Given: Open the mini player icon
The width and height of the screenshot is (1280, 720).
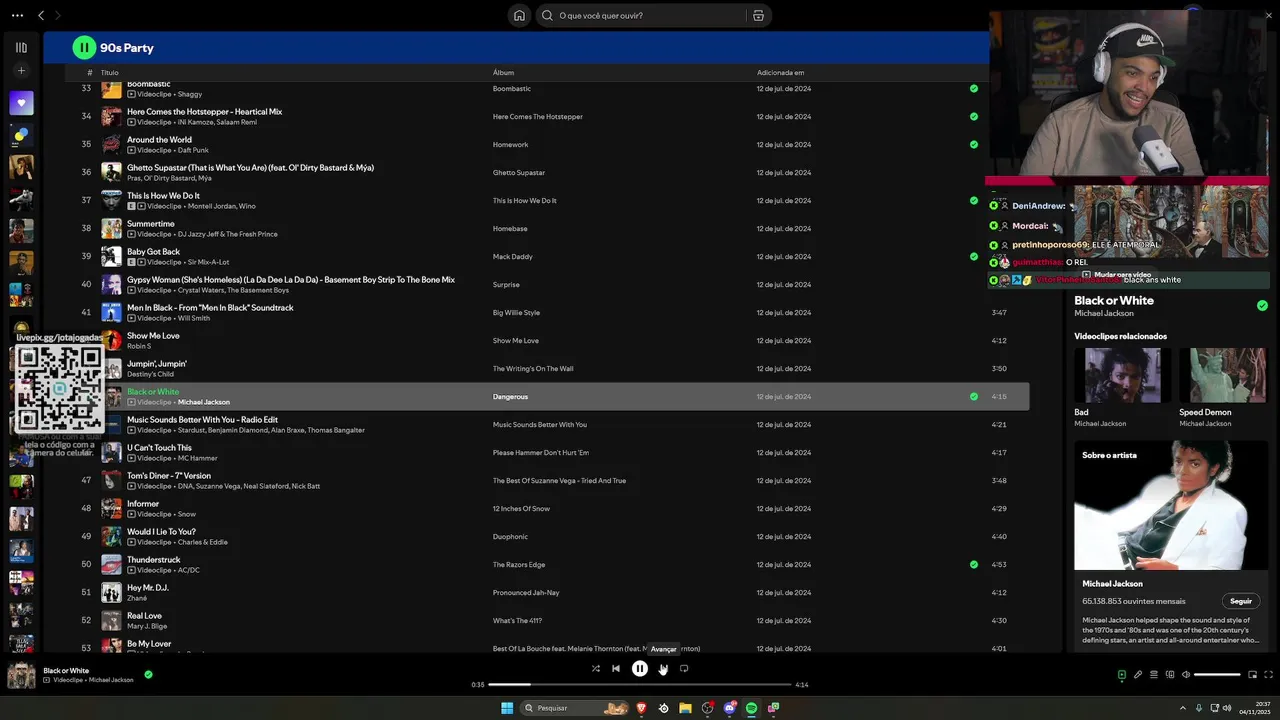Looking at the screenshot, I should [x=1253, y=675].
